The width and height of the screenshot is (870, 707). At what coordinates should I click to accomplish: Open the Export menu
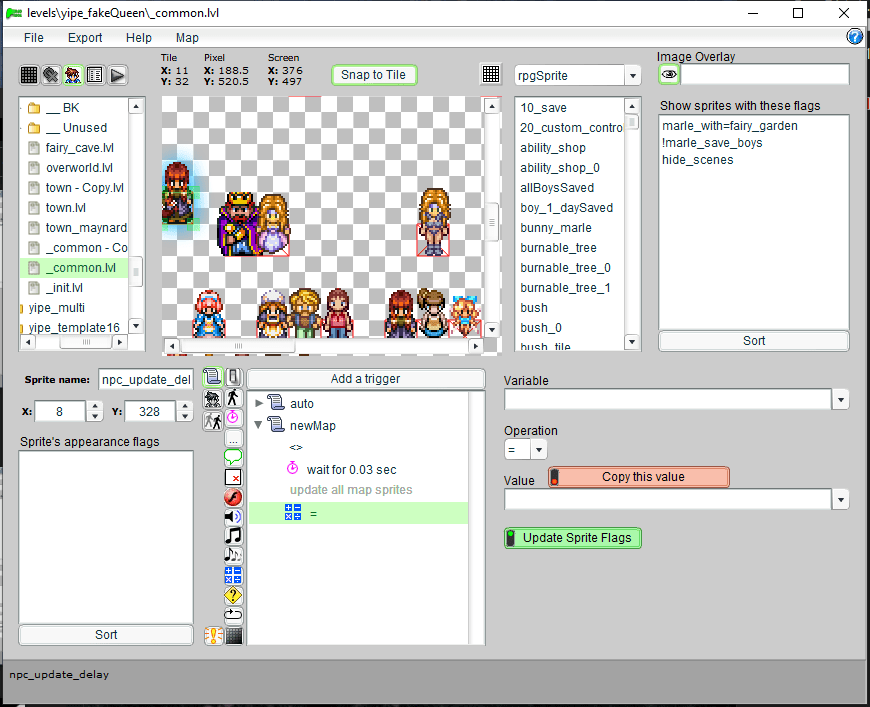pos(85,38)
